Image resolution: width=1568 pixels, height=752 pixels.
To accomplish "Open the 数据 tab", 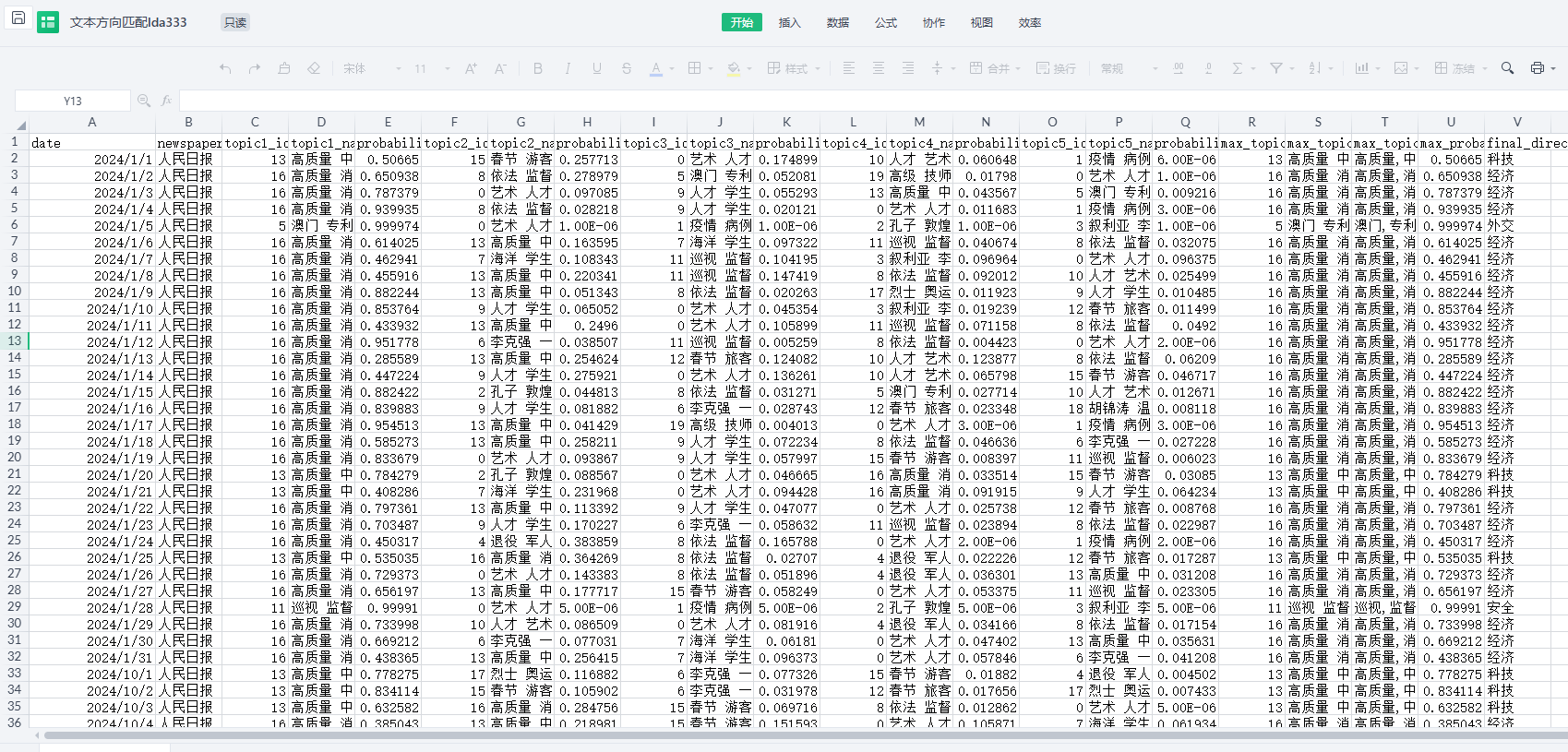I will (x=838, y=22).
